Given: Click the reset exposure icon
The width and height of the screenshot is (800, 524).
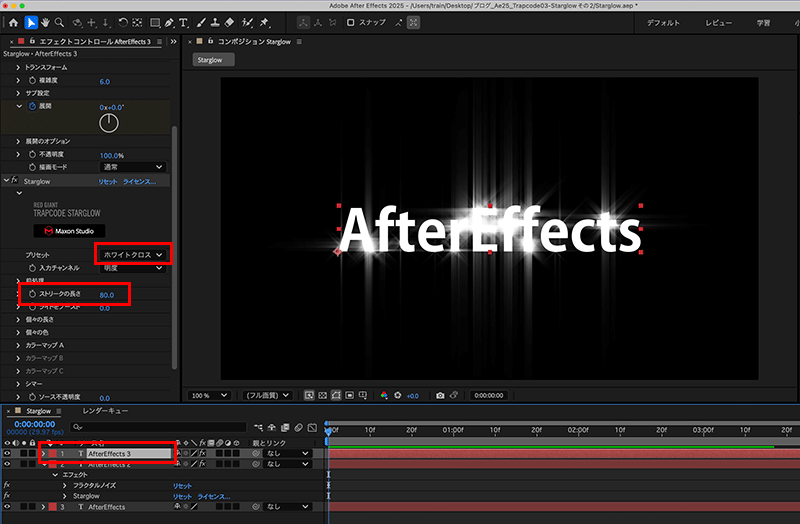Looking at the screenshot, I should point(398,395).
